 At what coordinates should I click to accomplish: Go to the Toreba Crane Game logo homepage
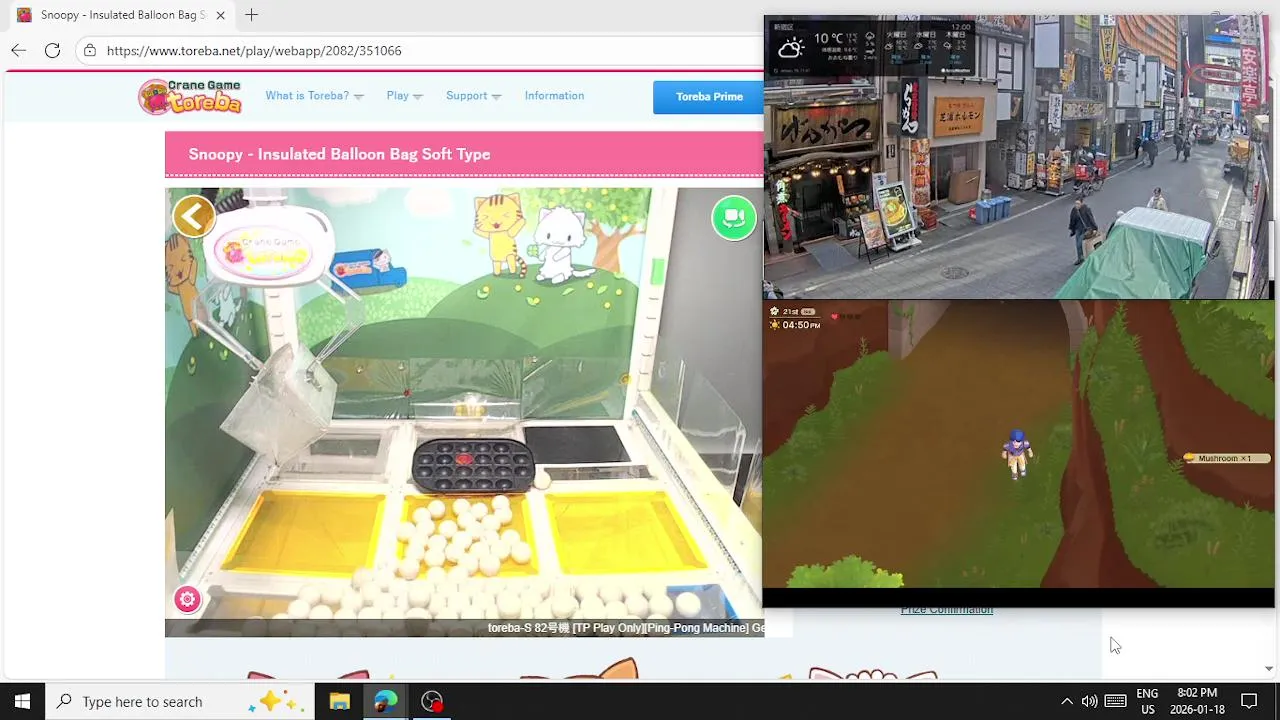[190, 96]
